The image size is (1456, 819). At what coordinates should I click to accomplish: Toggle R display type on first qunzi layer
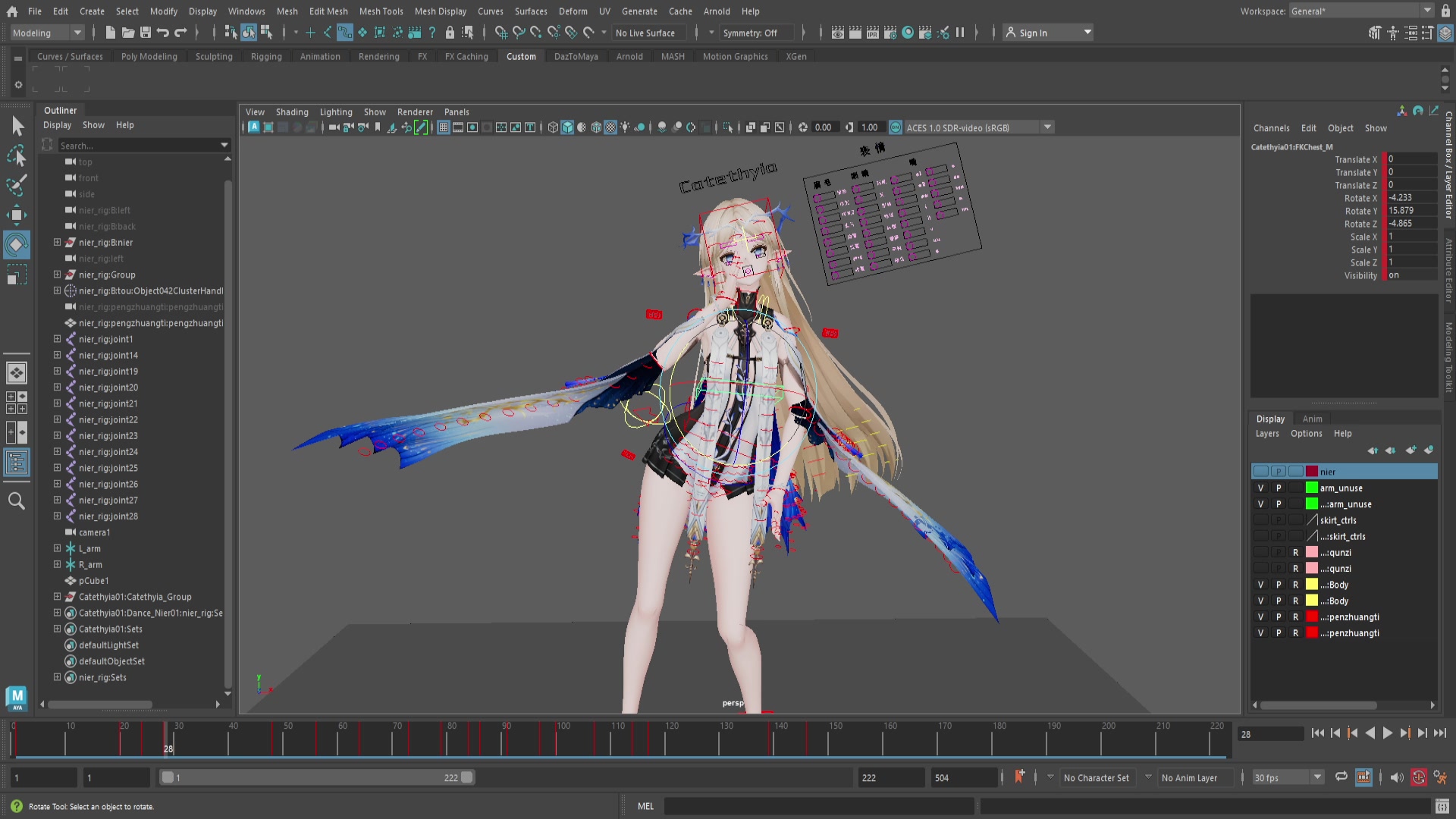pos(1295,553)
